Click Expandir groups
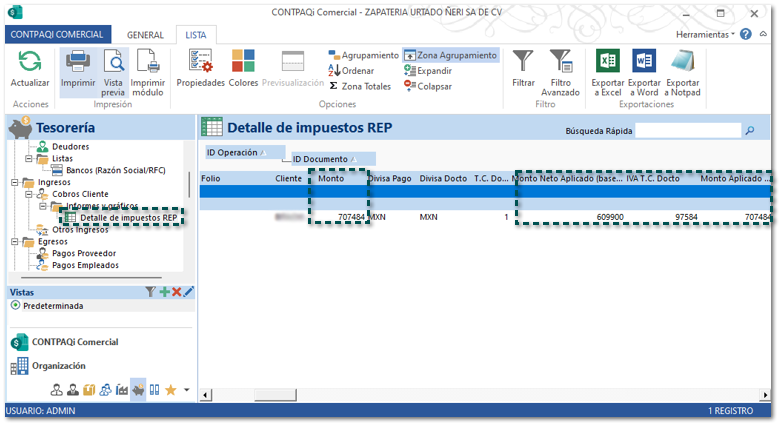 point(428,70)
